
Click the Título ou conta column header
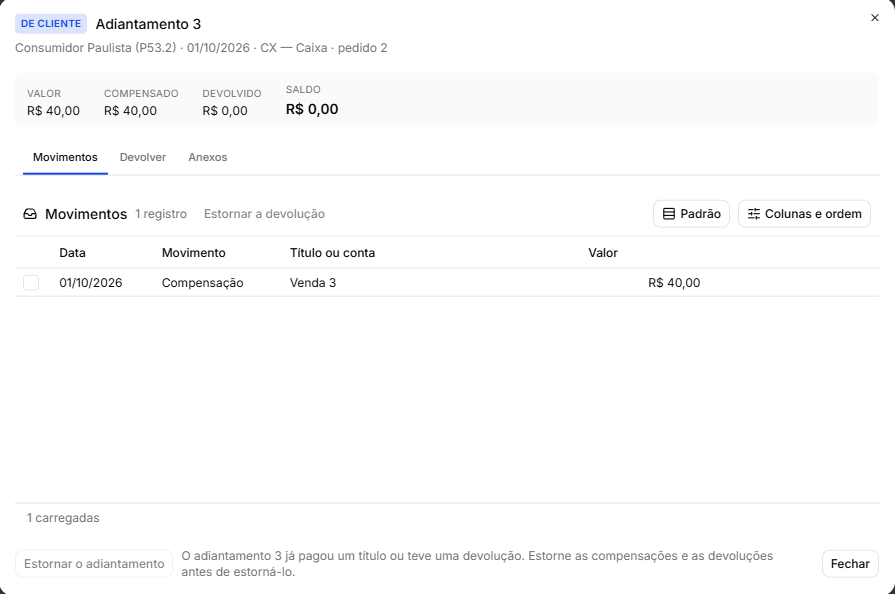tap(332, 253)
